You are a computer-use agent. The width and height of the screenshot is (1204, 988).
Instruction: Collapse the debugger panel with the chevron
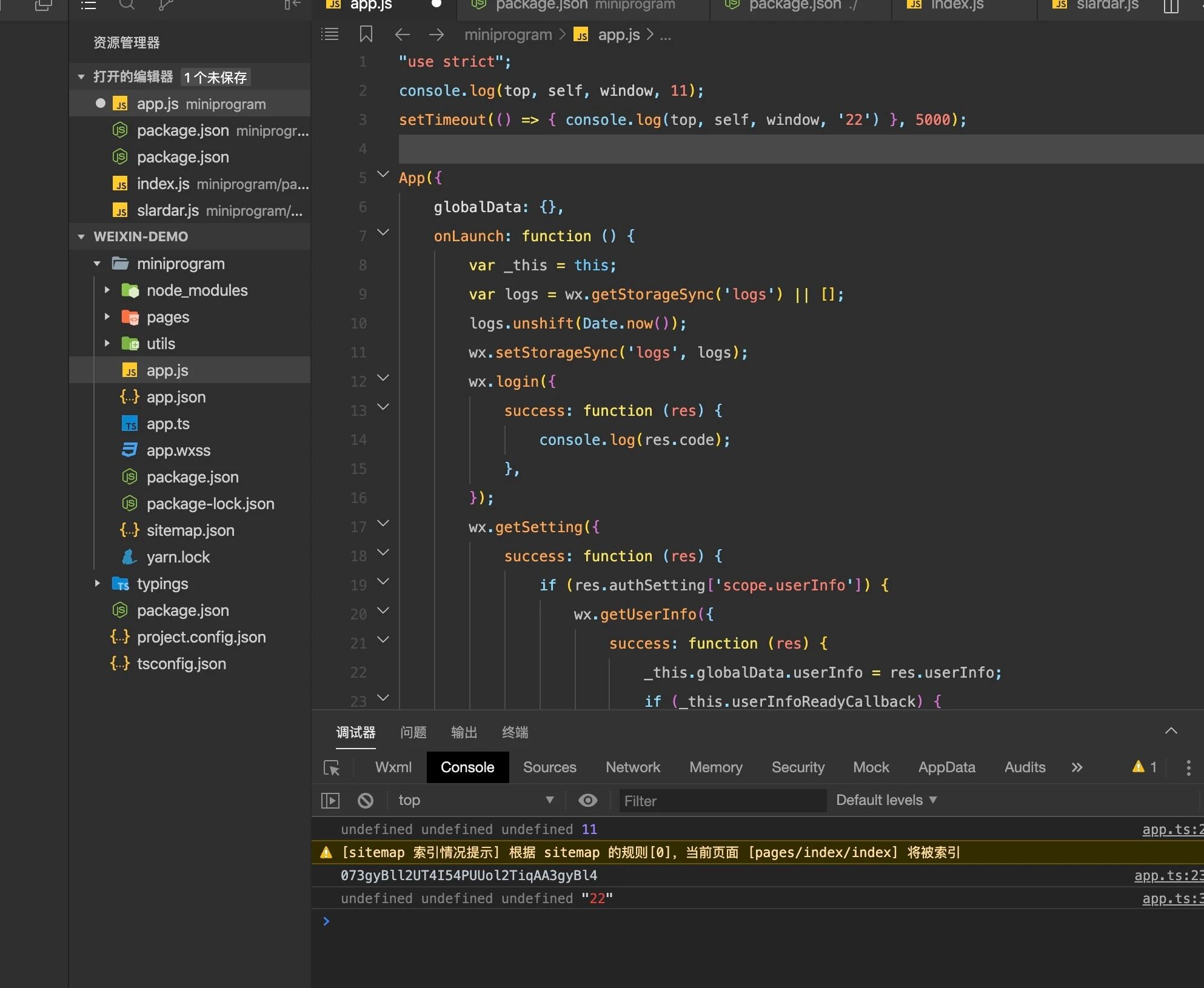(x=1171, y=731)
